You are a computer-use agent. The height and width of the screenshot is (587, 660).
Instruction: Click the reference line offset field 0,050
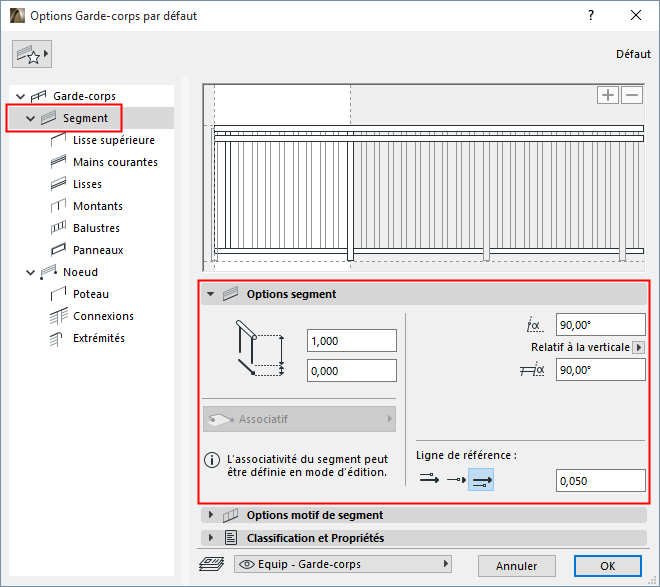[x=601, y=481]
